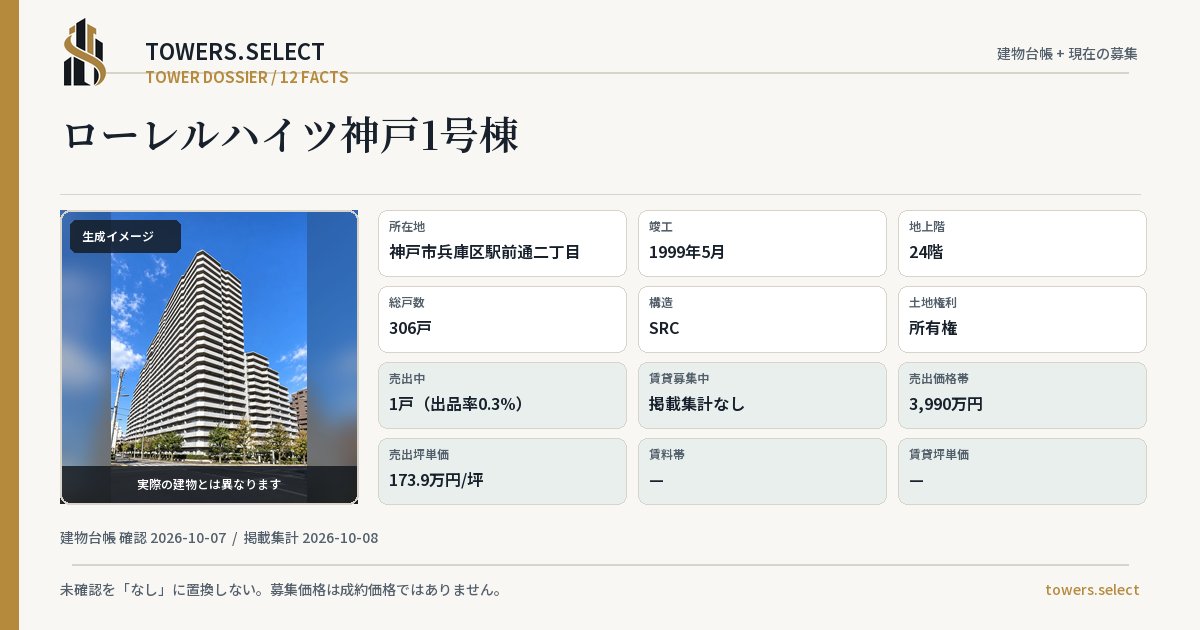This screenshot has height=630, width=1200.
Task: Click the footer disclaimer about 未確認
Action: (x=280, y=590)
